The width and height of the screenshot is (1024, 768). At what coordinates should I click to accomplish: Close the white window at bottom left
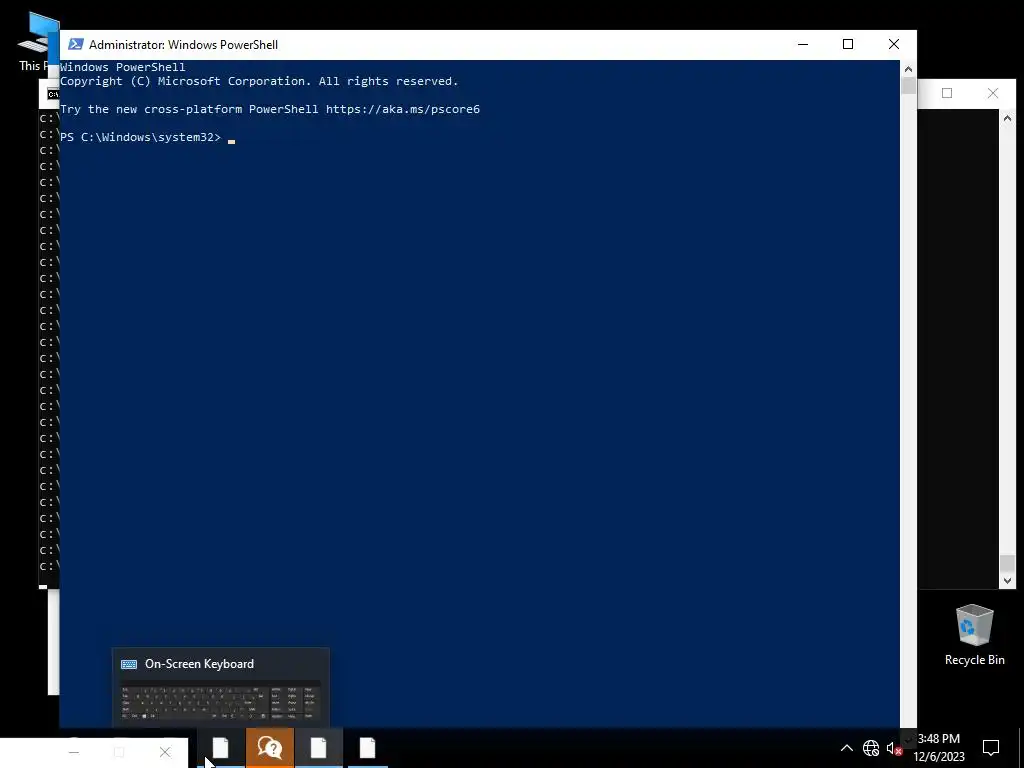click(165, 752)
